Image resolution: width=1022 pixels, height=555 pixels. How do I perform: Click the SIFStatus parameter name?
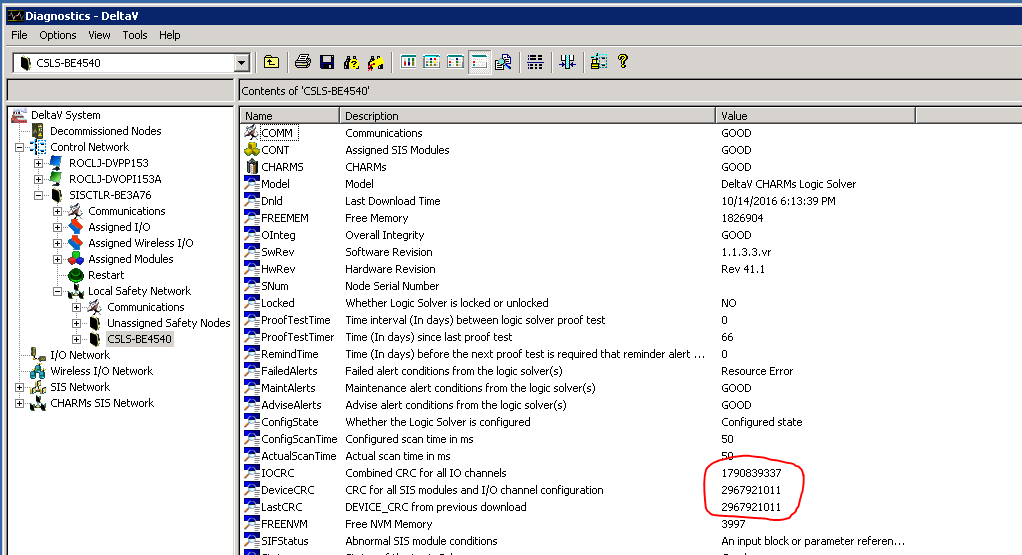[285, 541]
